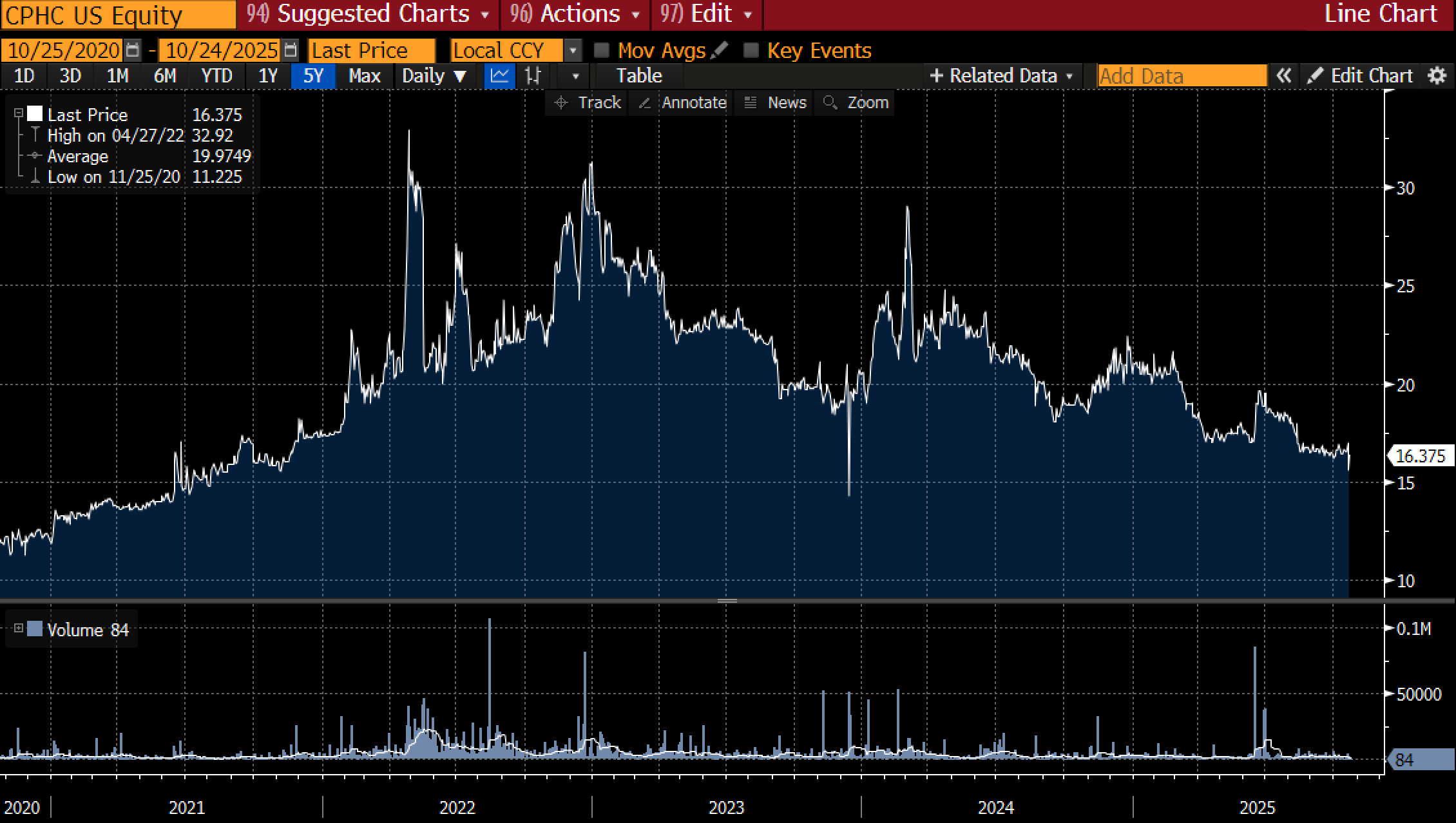Open the Suggested Charts menu
This screenshot has width=1456, height=823.
(369, 14)
